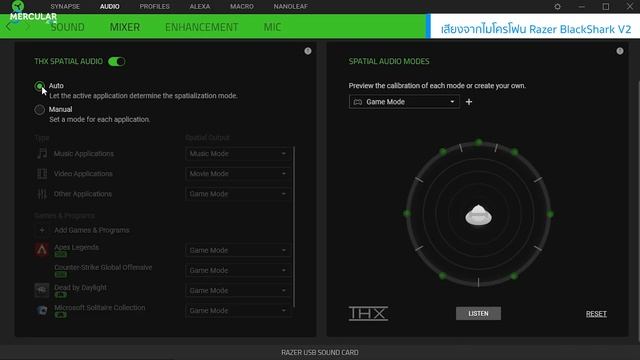Screen dimensions: 640x360
Task: Select the upper-right speaker dot
Action: [x=514, y=152]
